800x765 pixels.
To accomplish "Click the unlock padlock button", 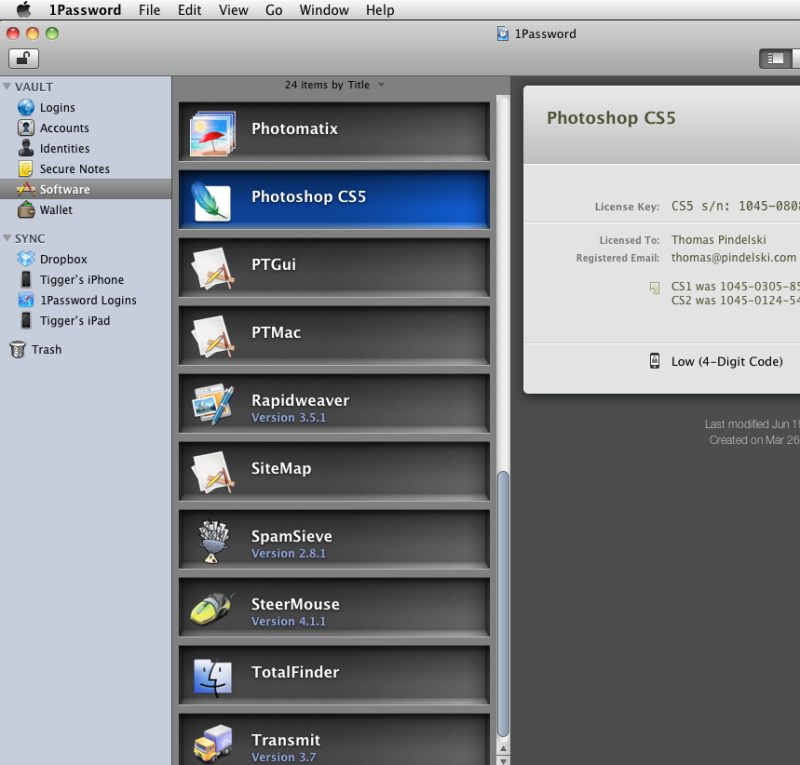I will click(x=23, y=59).
